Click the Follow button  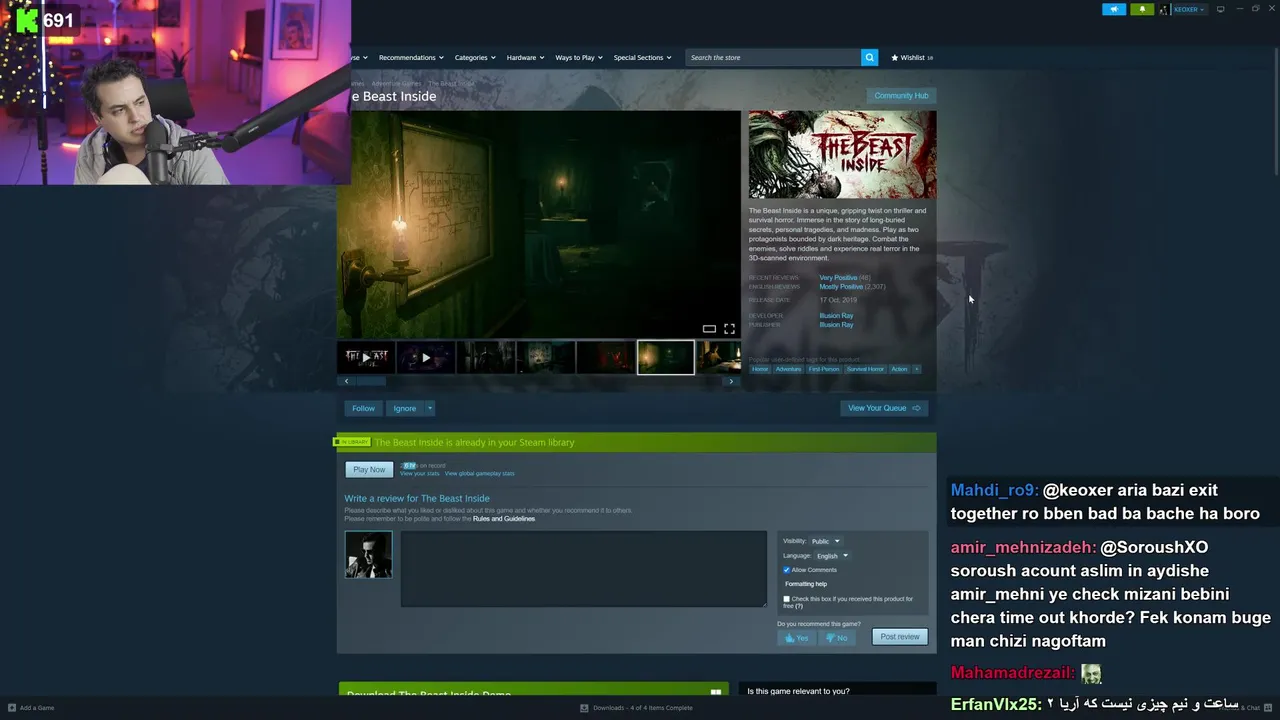pyautogui.click(x=363, y=408)
